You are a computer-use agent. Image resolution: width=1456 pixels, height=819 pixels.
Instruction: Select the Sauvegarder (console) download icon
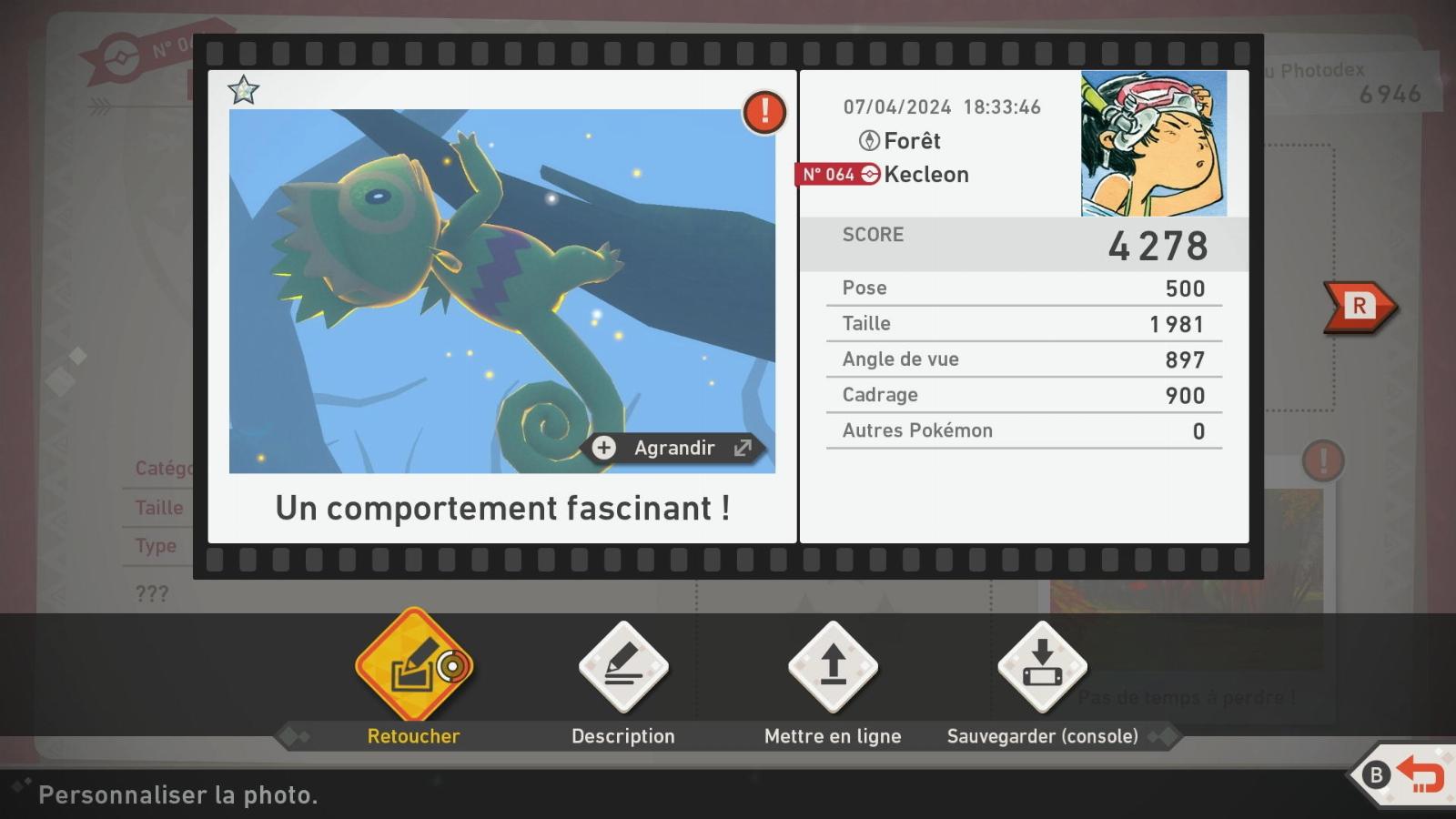click(x=1042, y=667)
